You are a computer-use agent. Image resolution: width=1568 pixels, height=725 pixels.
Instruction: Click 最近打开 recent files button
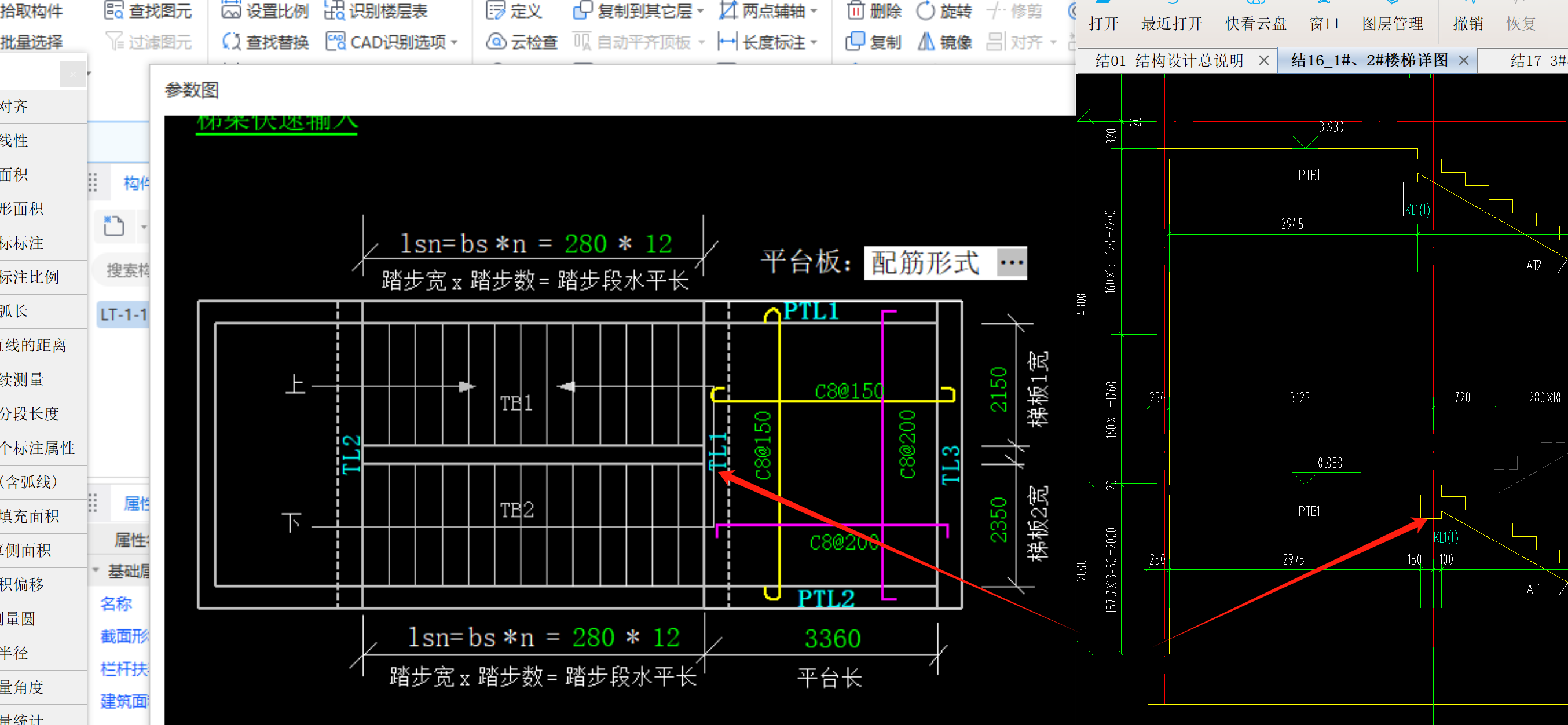[1172, 24]
